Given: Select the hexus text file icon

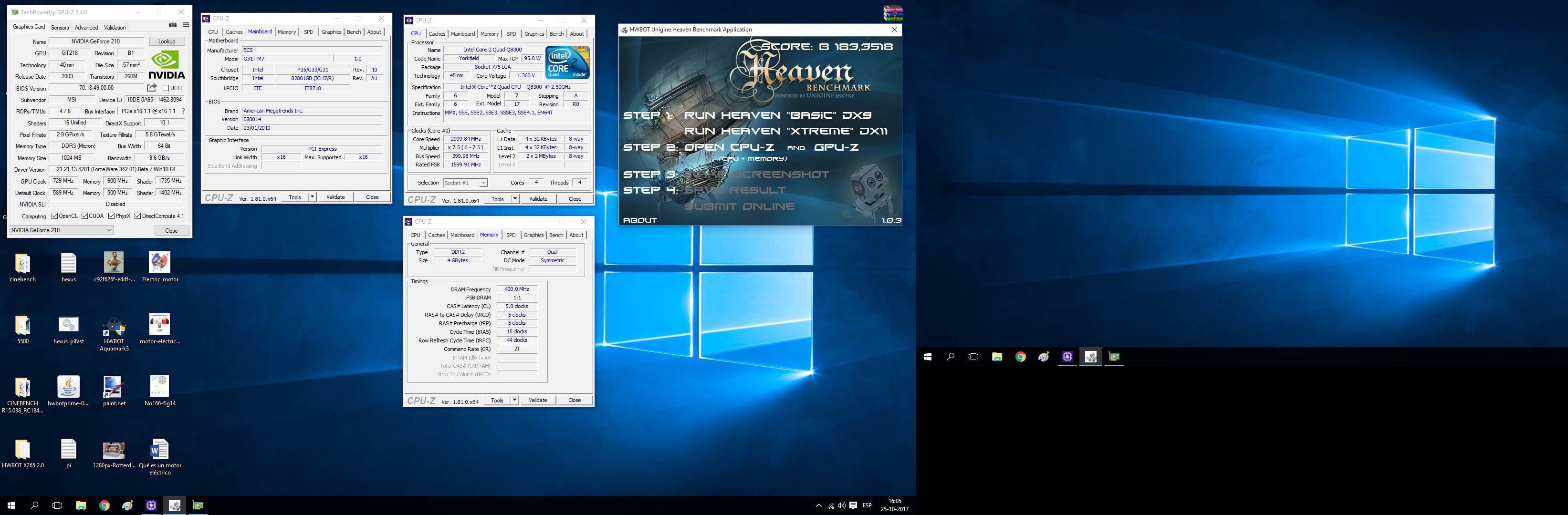Looking at the screenshot, I should point(69,263).
